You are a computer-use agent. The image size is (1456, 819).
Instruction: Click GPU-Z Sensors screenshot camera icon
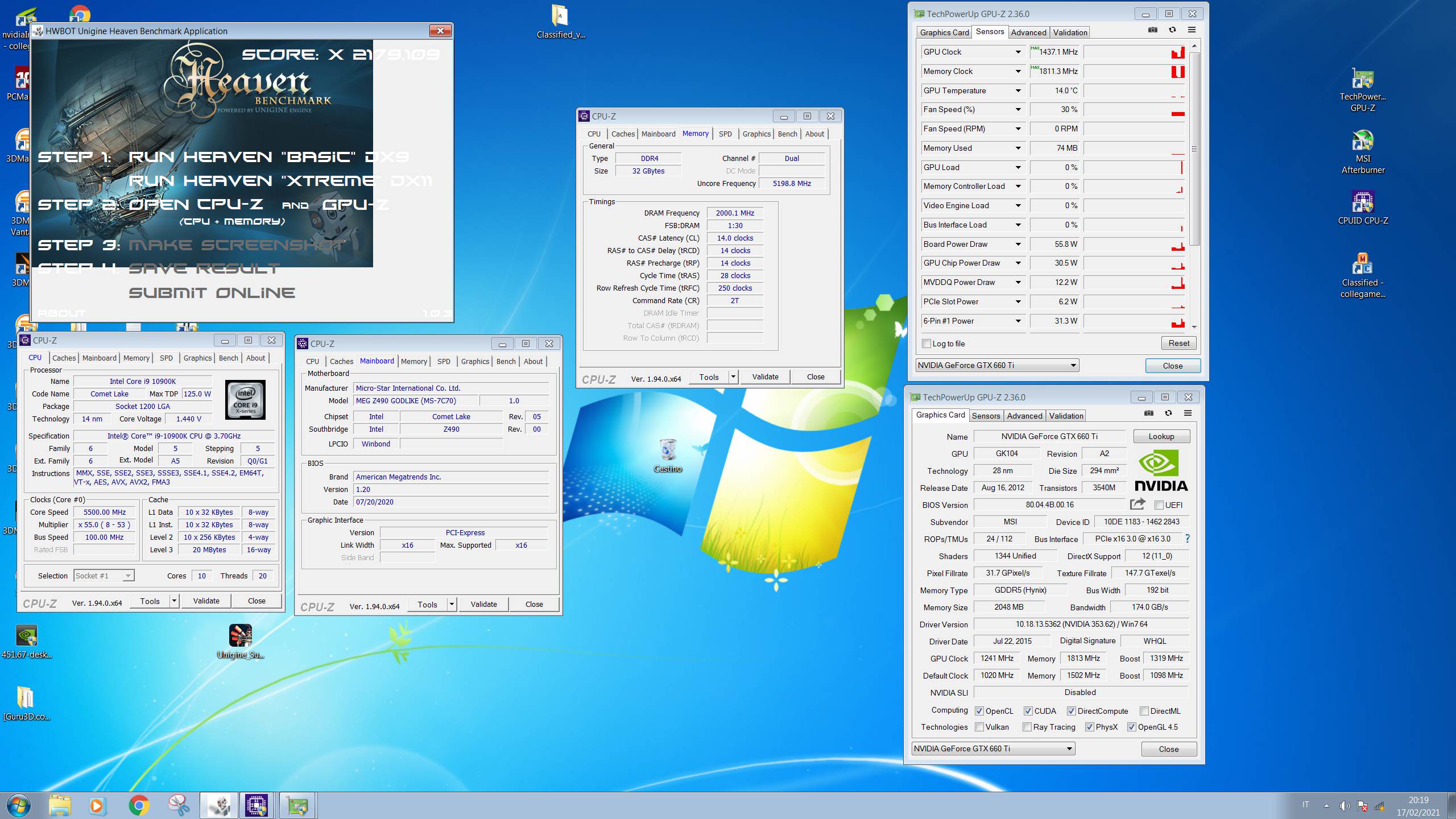tap(1153, 30)
